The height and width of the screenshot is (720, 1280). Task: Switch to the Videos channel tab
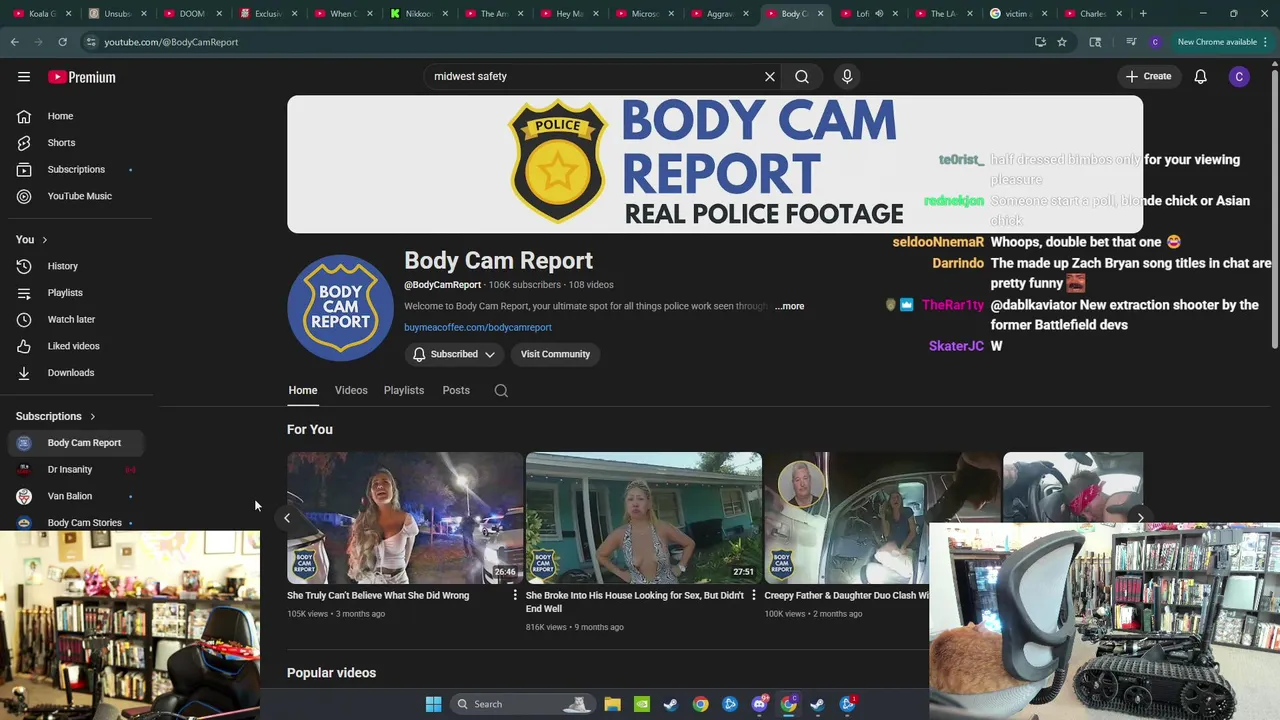(x=351, y=391)
